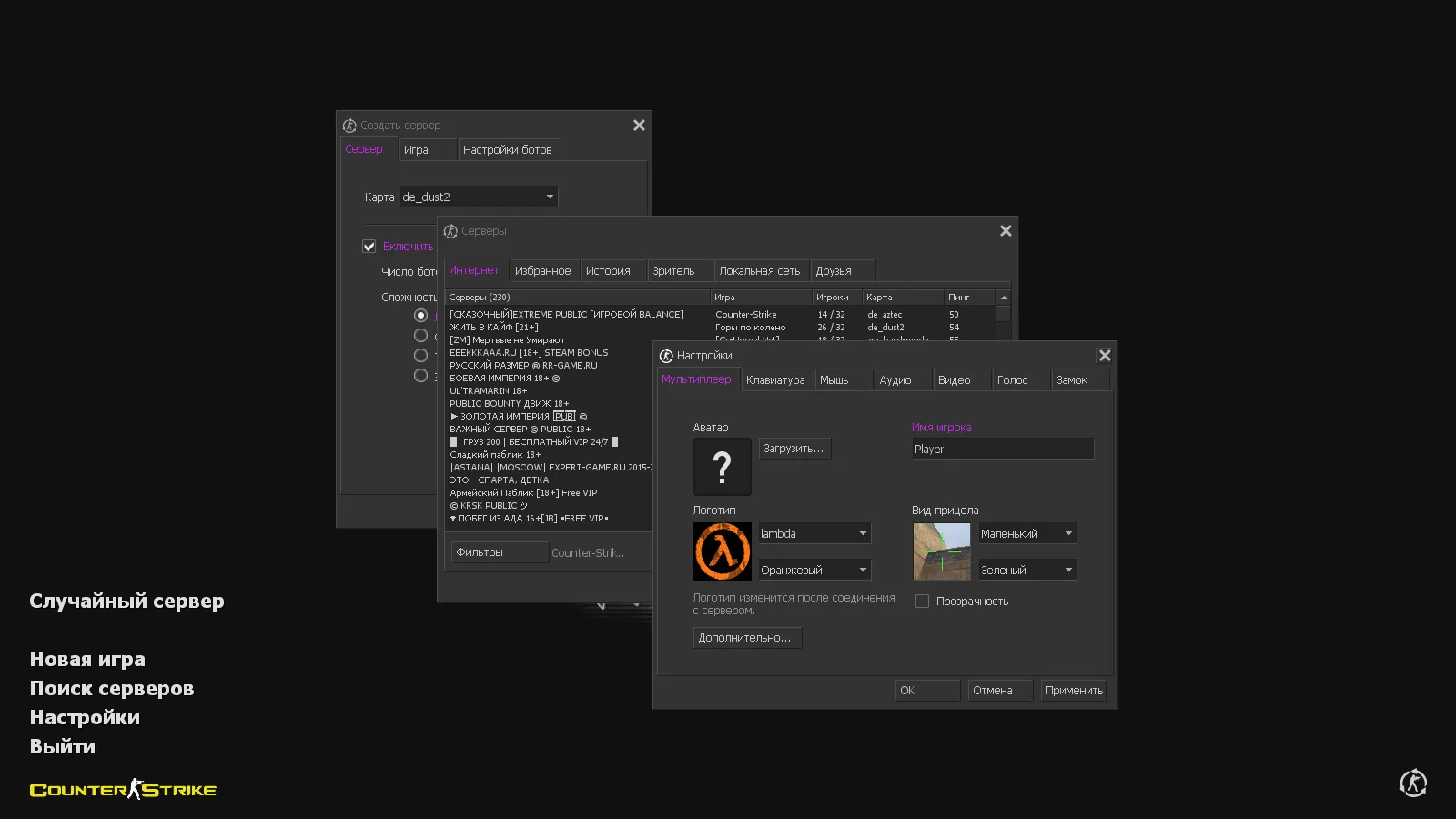
Task: Click the Загрузить button for avatar
Action: (794, 448)
